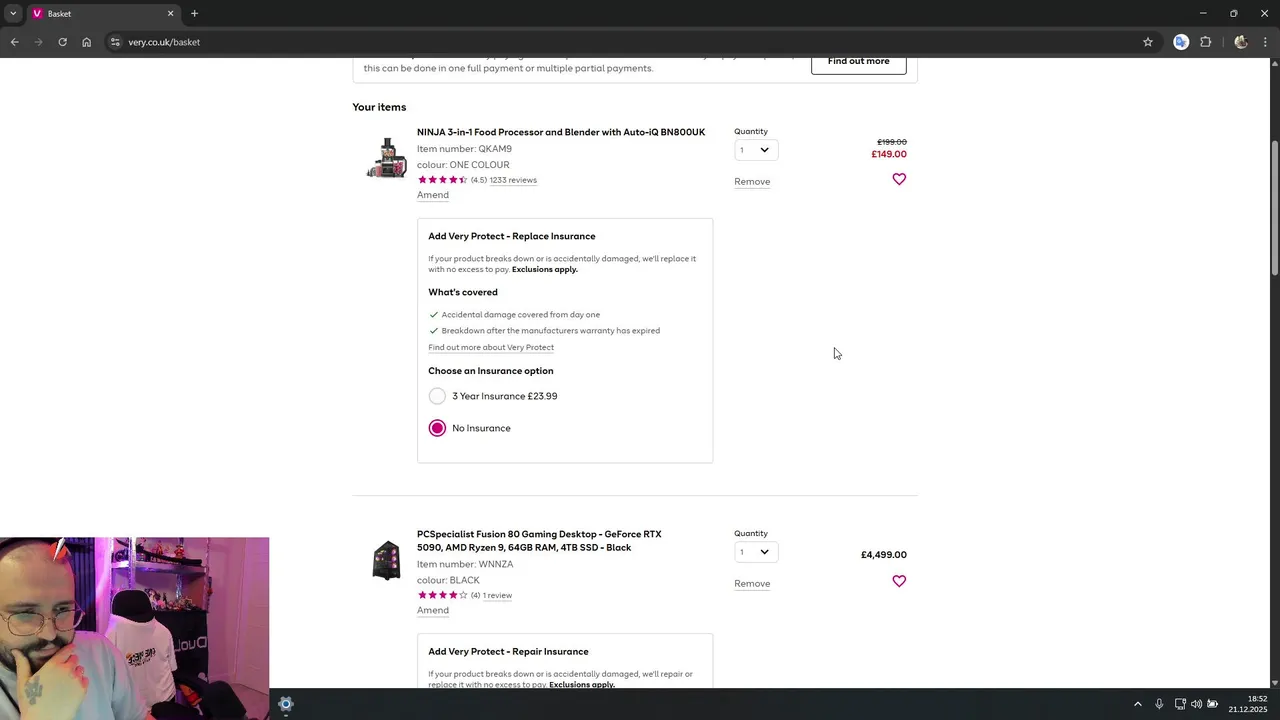Select 3 Year Insurance £23.99 option
Viewport: 1280px width, 720px height.
[x=437, y=396]
